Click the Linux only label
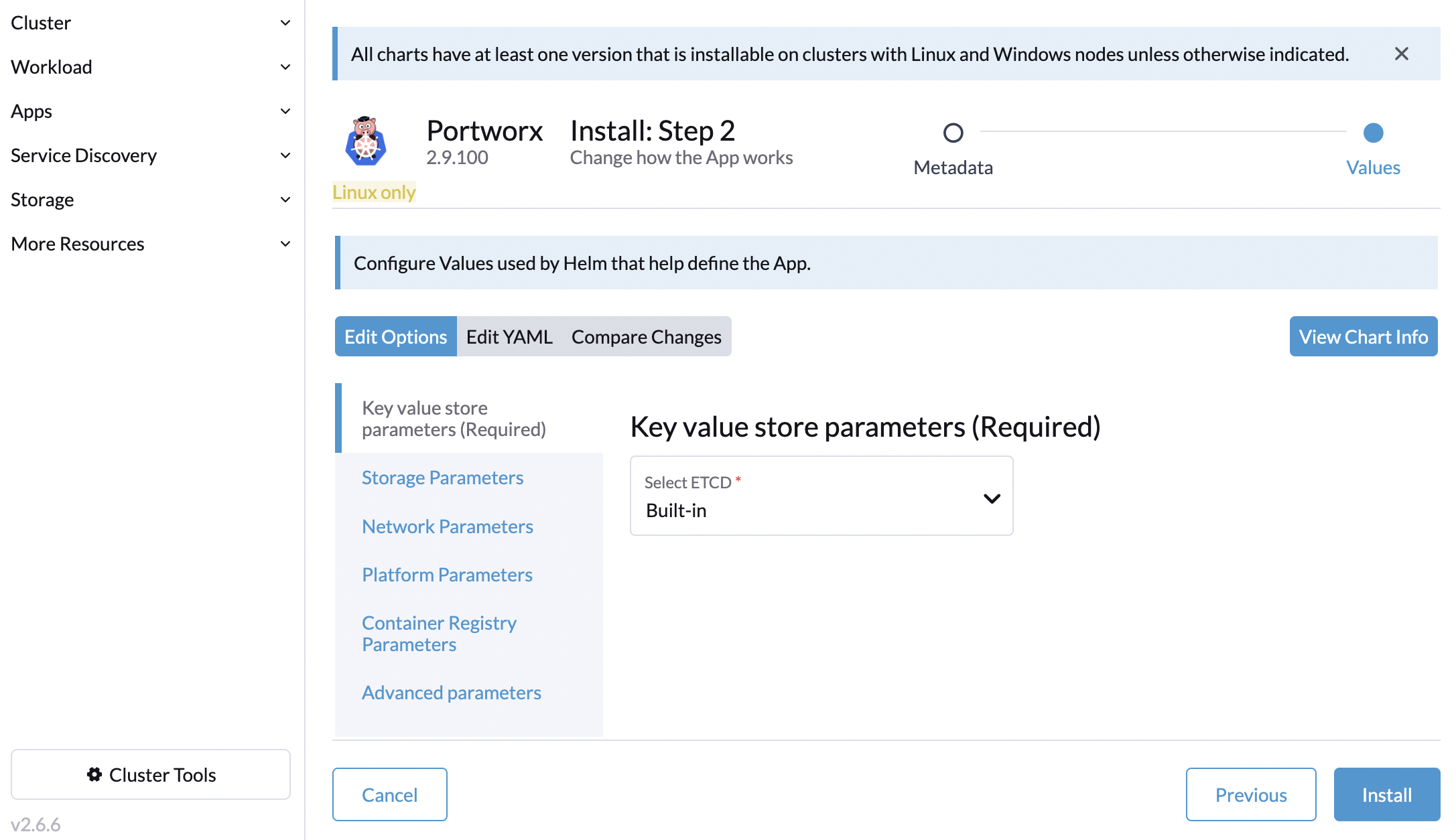 coord(374,192)
